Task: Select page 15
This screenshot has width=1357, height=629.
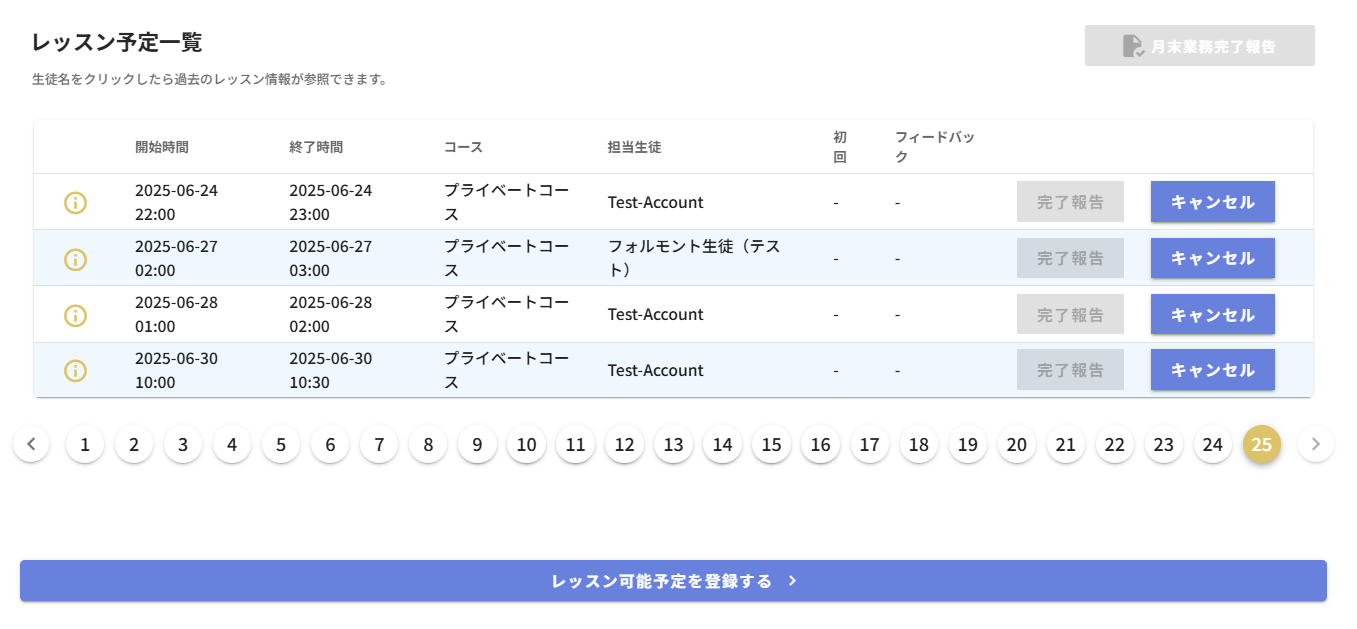Action: click(x=771, y=444)
